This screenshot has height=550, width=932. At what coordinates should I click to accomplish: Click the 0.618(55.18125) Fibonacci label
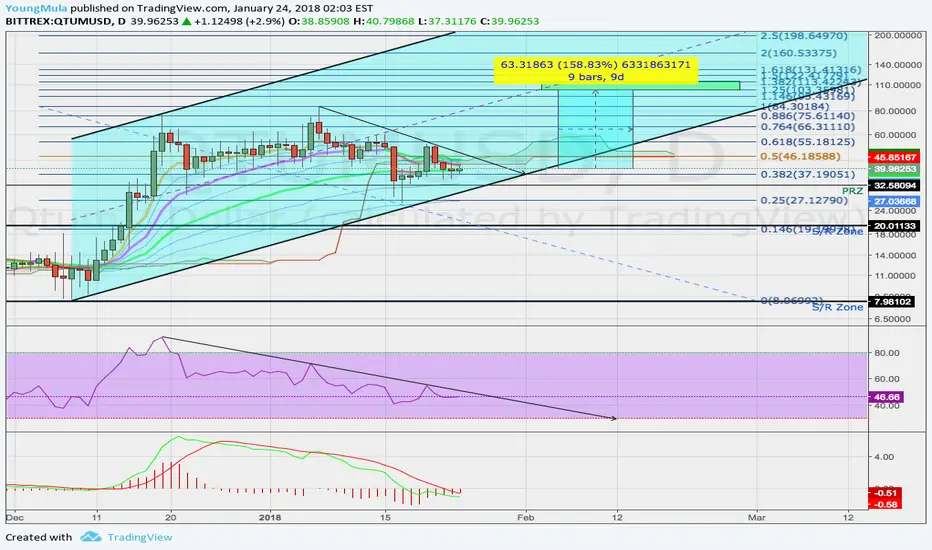pos(808,142)
